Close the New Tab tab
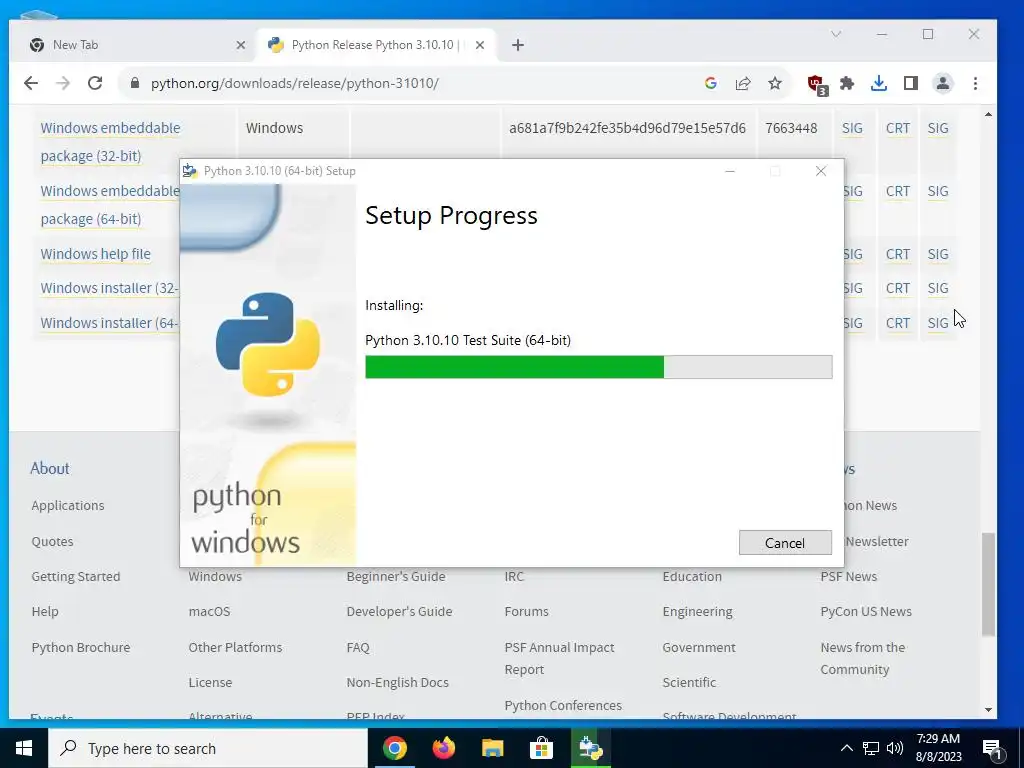 [240, 45]
